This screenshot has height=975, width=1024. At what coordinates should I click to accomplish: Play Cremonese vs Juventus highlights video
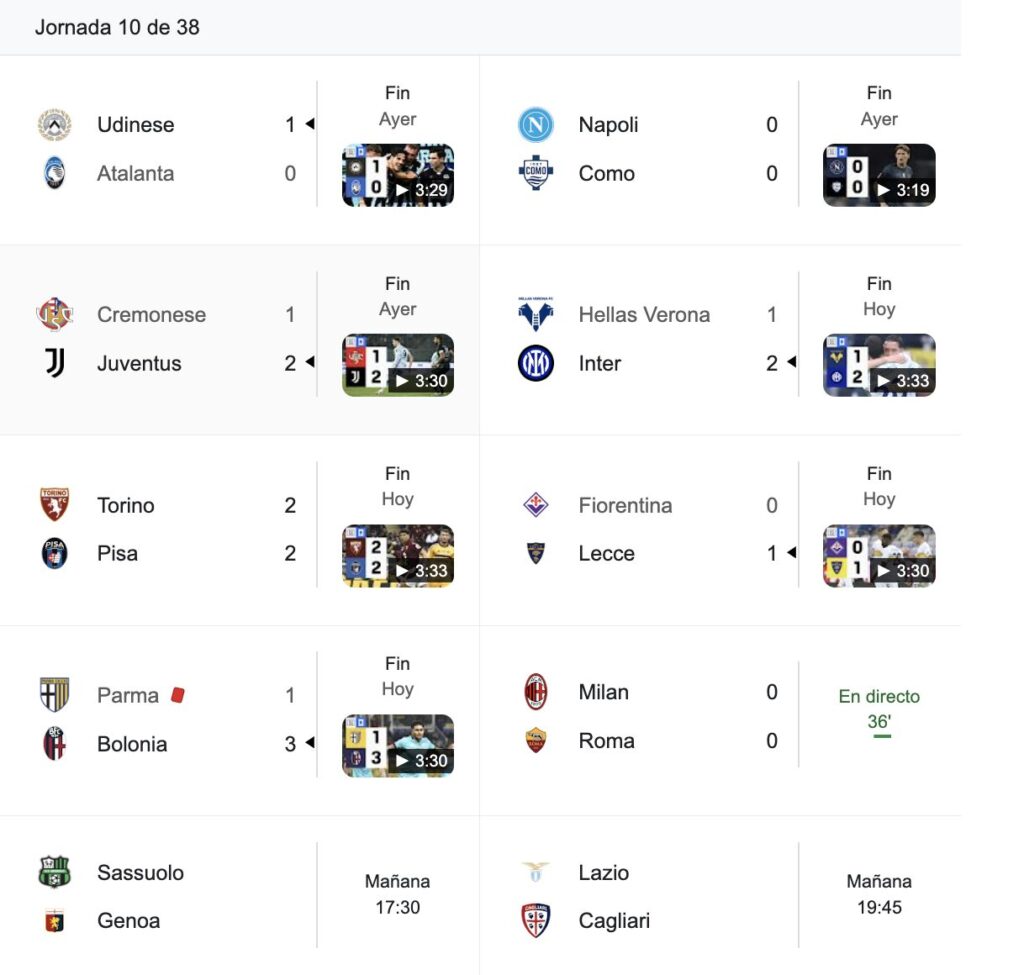(398, 365)
